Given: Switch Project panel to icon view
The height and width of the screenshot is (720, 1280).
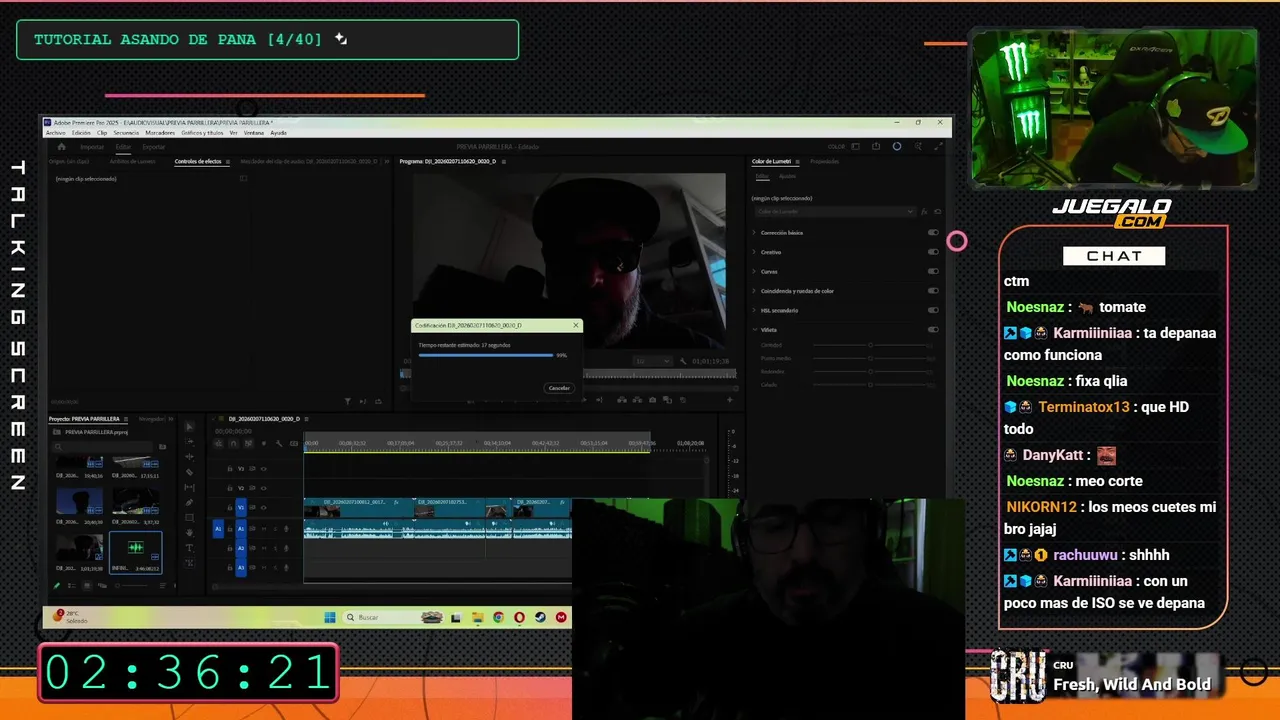Looking at the screenshot, I should 87,586.
